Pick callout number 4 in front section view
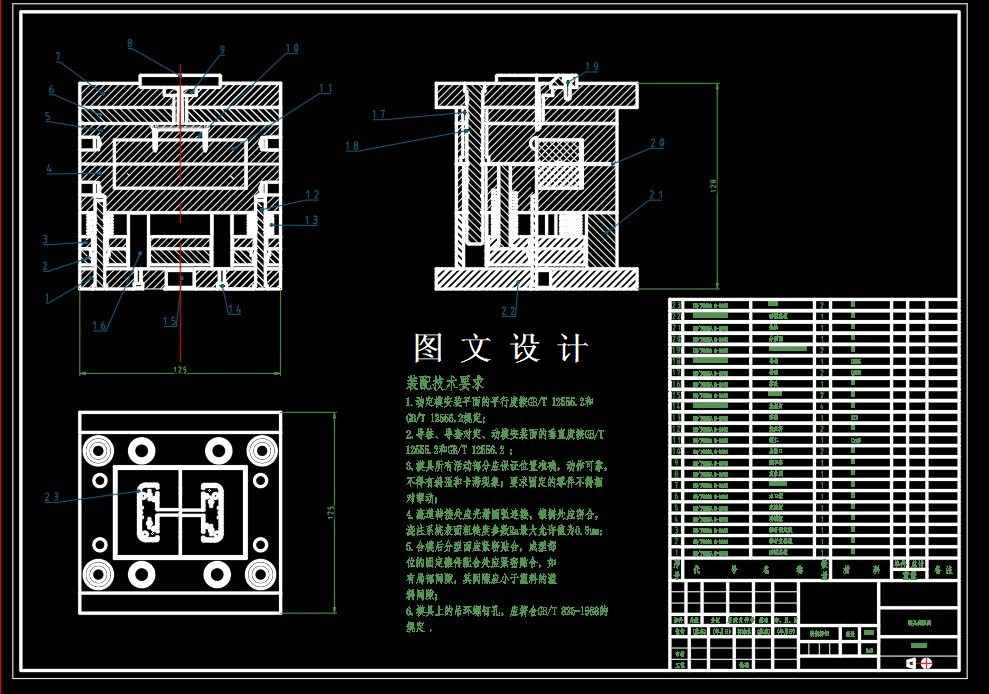Viewport: 989px width, 694px height. 49,168
